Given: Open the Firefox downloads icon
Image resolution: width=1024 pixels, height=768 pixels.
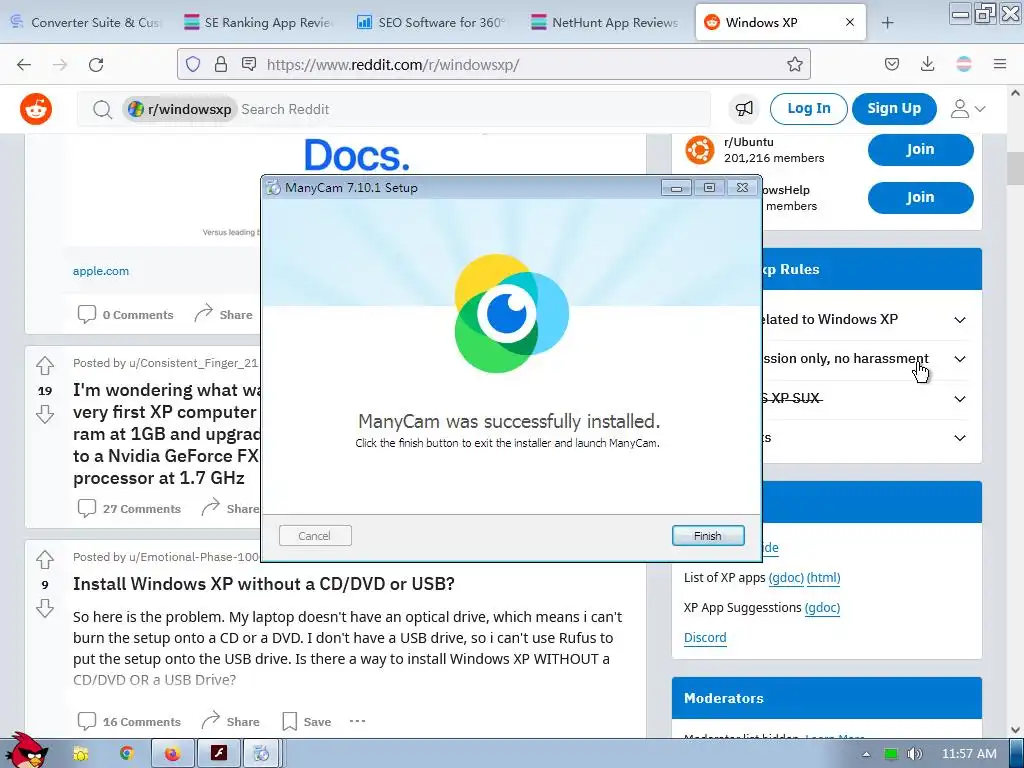Looking at the screenshot, I should 927,64.
